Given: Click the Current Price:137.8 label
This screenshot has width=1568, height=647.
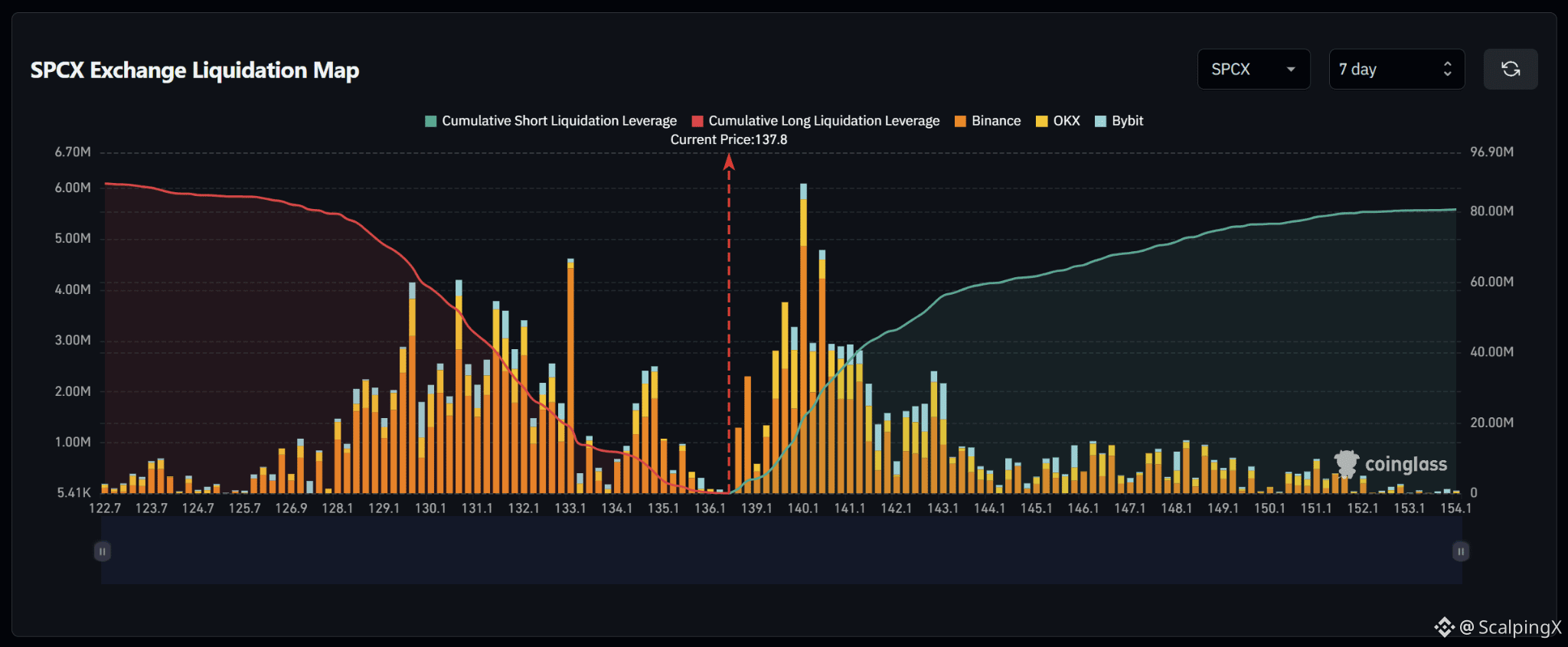Looking at the screenshot, I should (x=729, y=139).
